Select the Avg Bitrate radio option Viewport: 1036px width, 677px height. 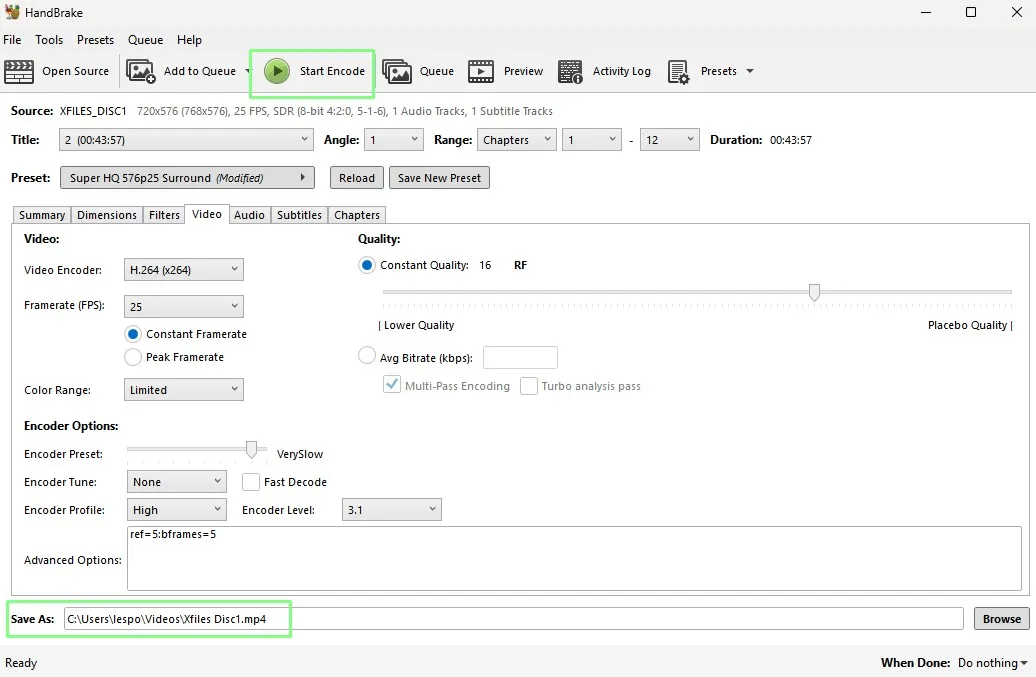(367, 356)
